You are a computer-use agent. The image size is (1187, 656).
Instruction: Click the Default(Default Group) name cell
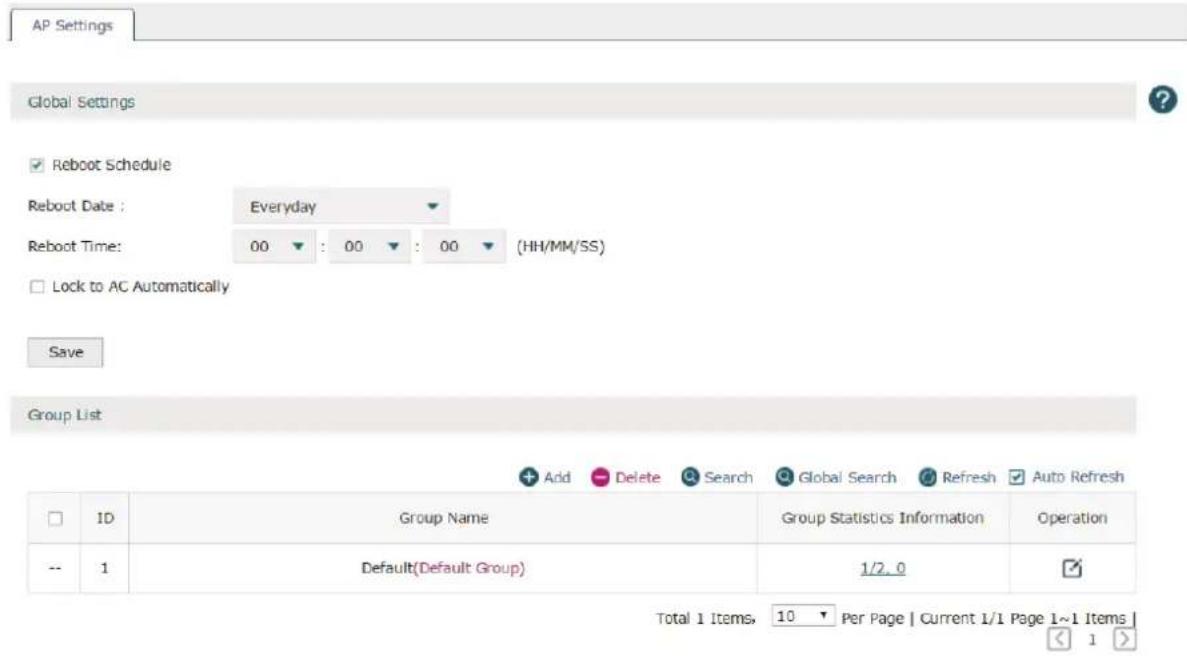(443, 568)
